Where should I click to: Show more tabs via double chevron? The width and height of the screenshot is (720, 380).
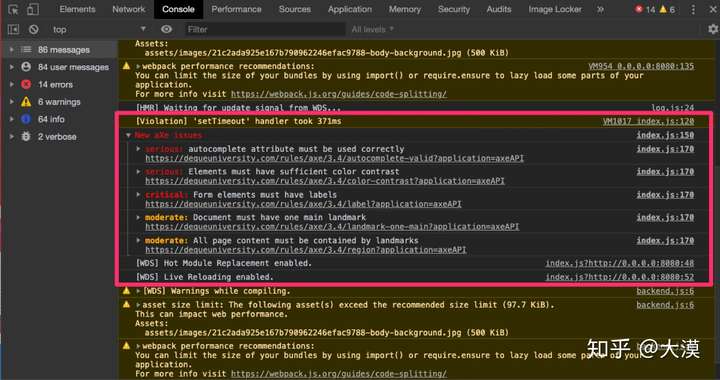[x=600, y=9]
